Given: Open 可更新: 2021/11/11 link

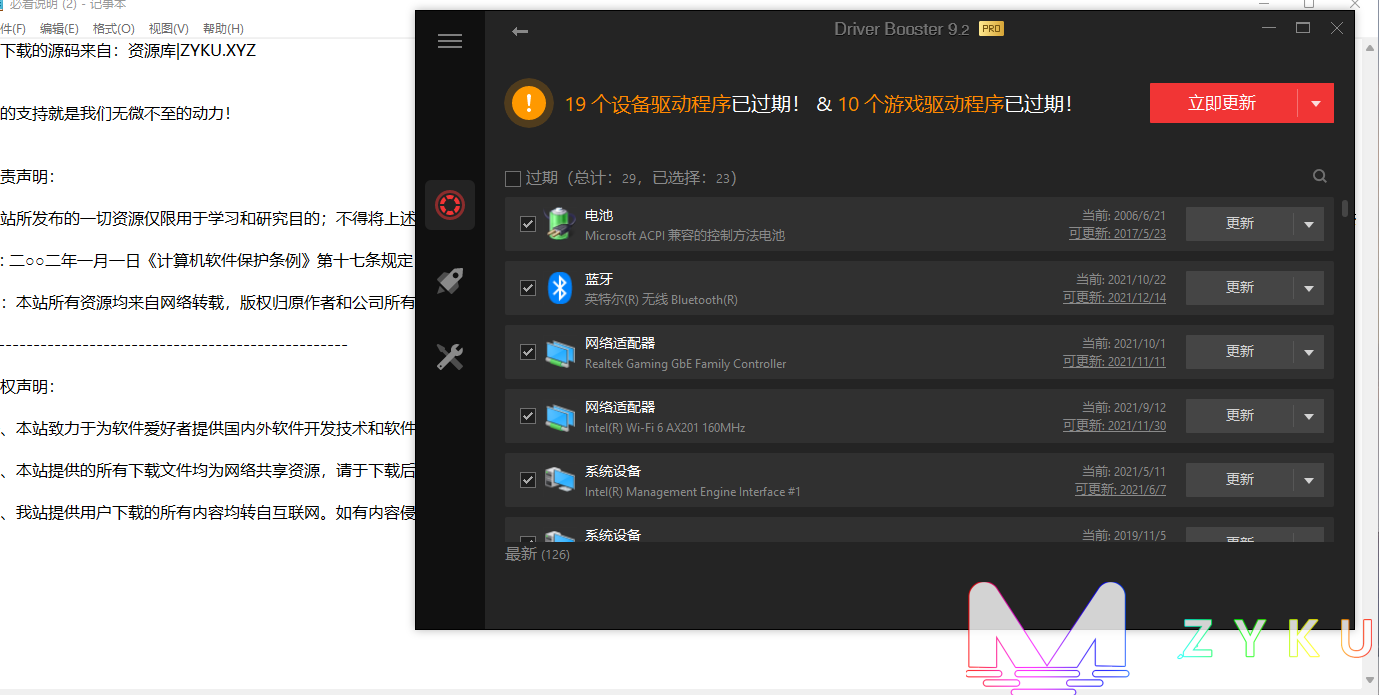Looking at the screenshot, I should (x=1114, y=362).
